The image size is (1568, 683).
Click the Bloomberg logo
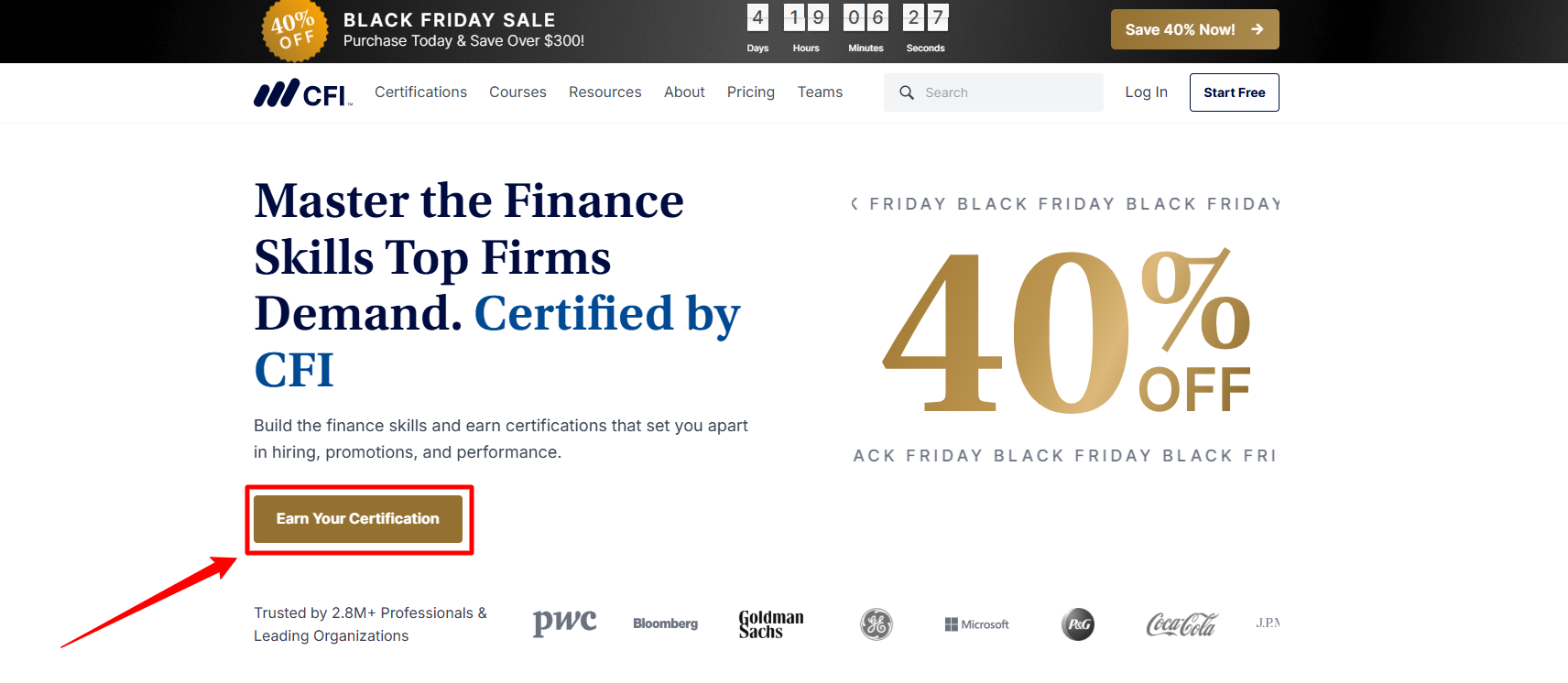pyautogui.click(x=665, y=623)
